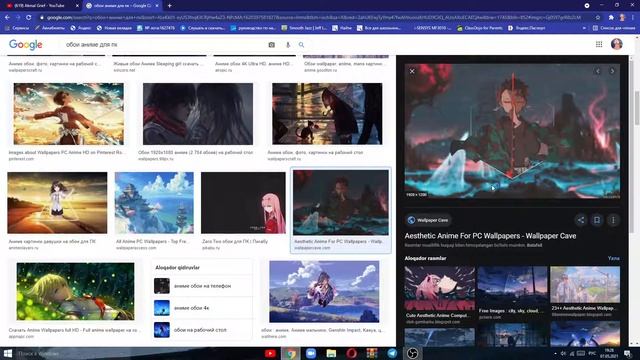640x360 pixels.
Task: Save previewed image to collection
Action: coord(597,220)
